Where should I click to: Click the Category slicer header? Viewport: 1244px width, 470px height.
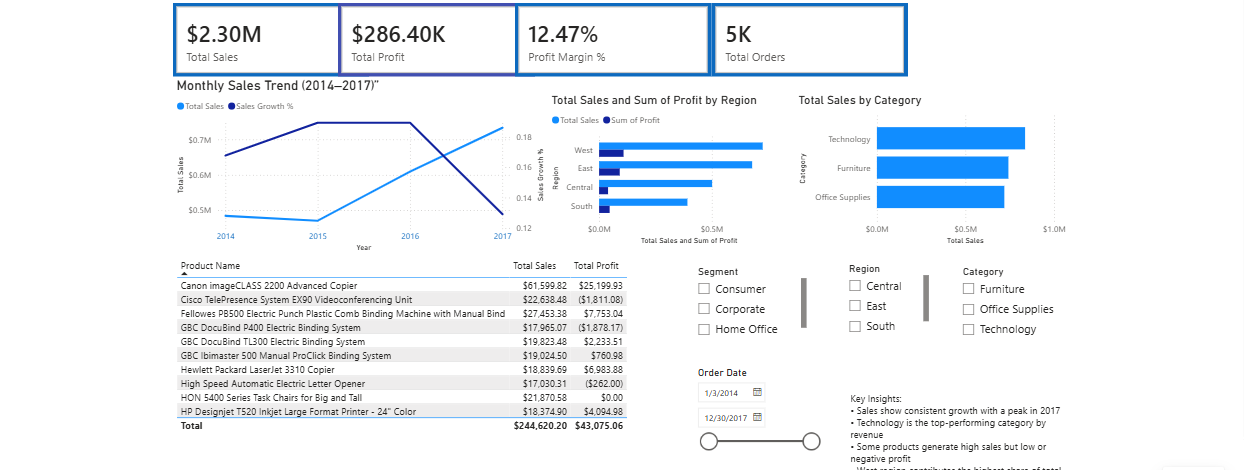(x=983, y=271)
